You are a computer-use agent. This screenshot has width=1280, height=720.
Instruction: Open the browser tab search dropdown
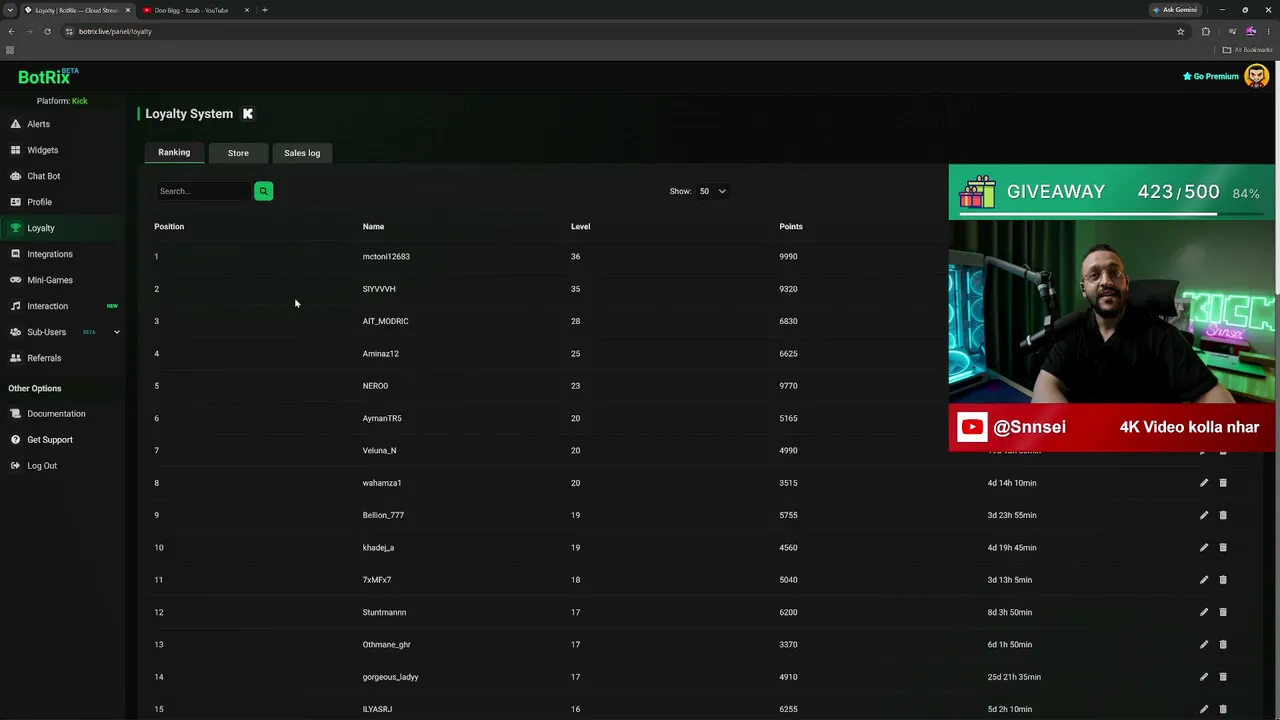(x=10, y=10)
